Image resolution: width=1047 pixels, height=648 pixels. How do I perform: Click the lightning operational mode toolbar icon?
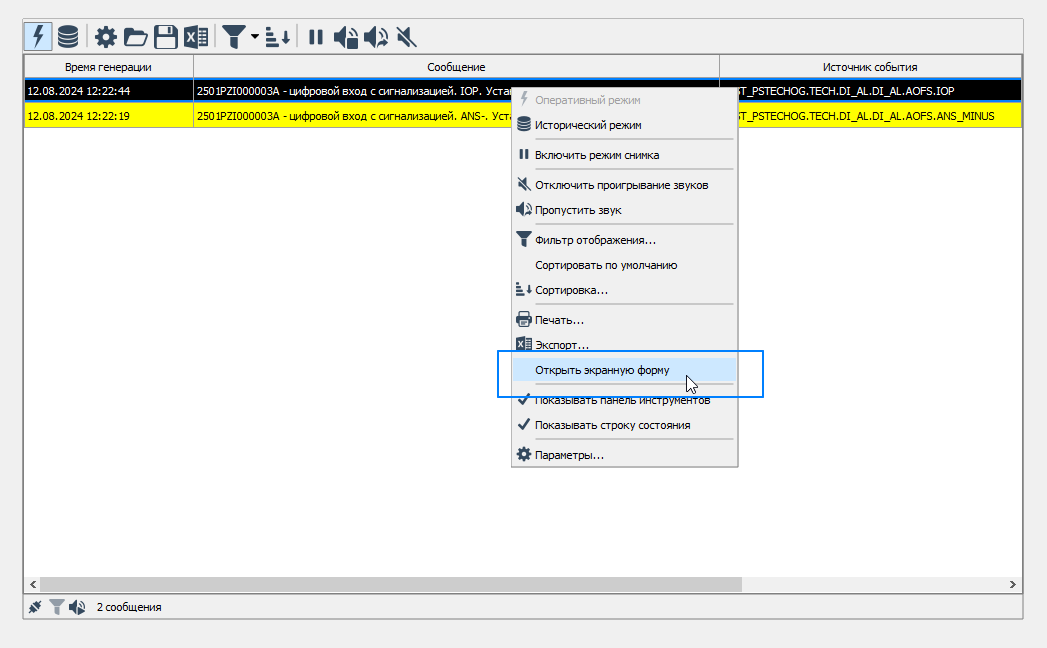[39, 37]
